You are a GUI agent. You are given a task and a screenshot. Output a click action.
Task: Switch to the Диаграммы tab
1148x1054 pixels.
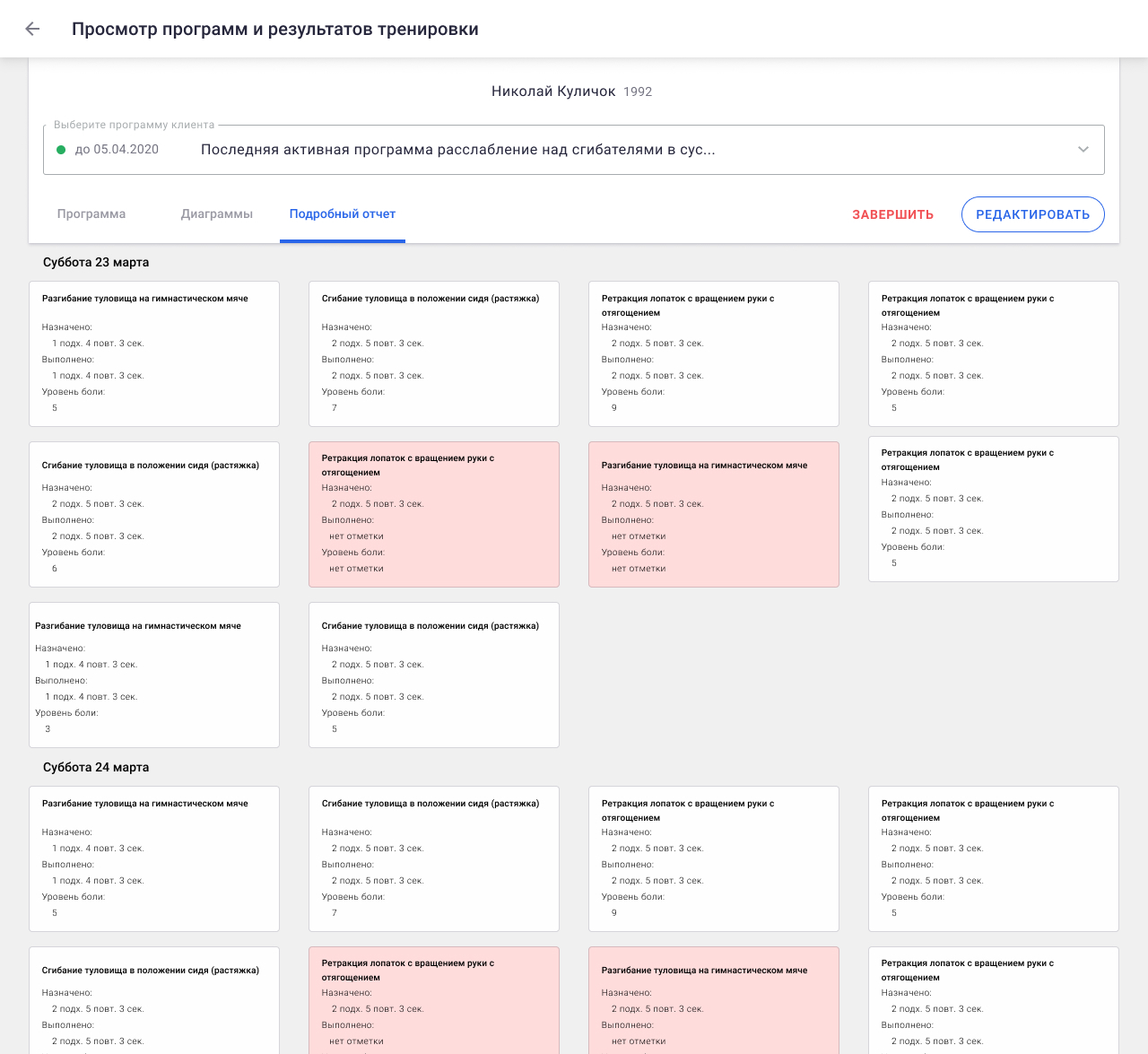point(217,214)
